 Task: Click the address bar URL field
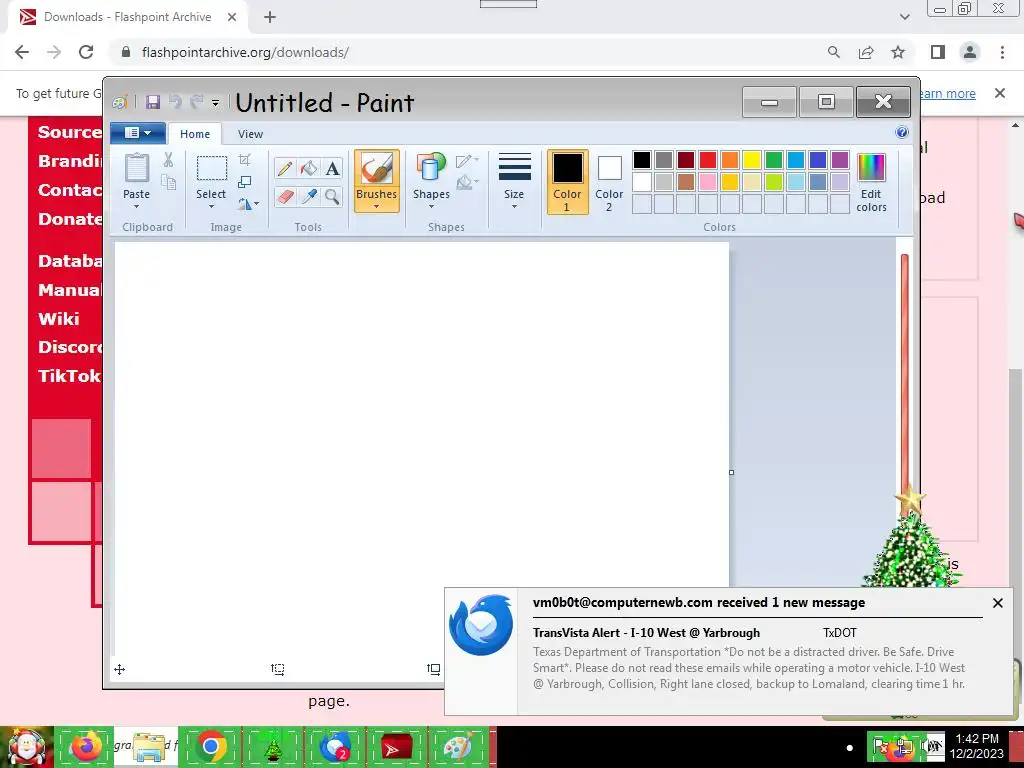[x=470, y=52]
